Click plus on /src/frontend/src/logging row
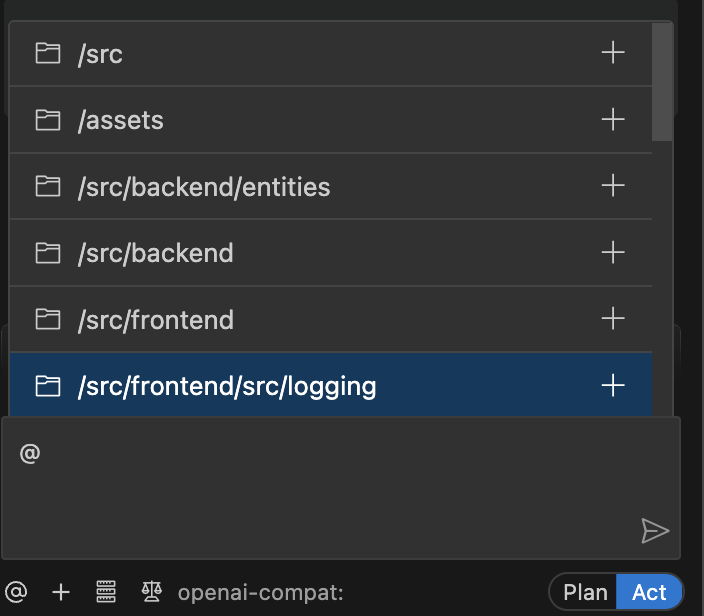The width and height of the screenshot is (704, 616). [613, 385]
